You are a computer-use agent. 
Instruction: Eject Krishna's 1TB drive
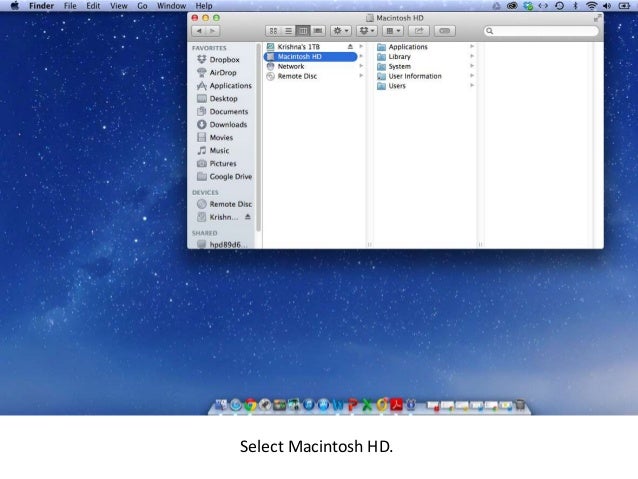(x=349, y=47)
